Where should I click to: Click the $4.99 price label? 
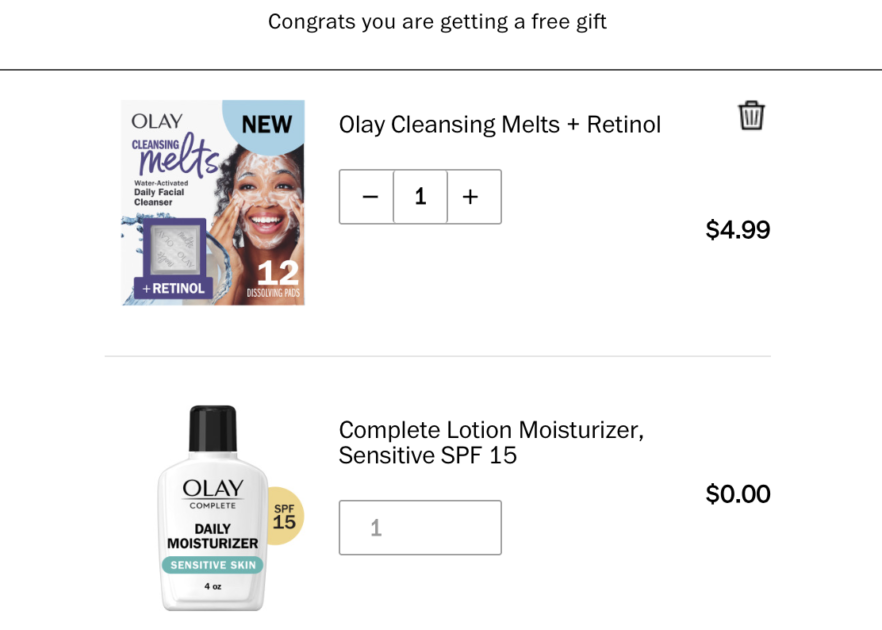737,229
